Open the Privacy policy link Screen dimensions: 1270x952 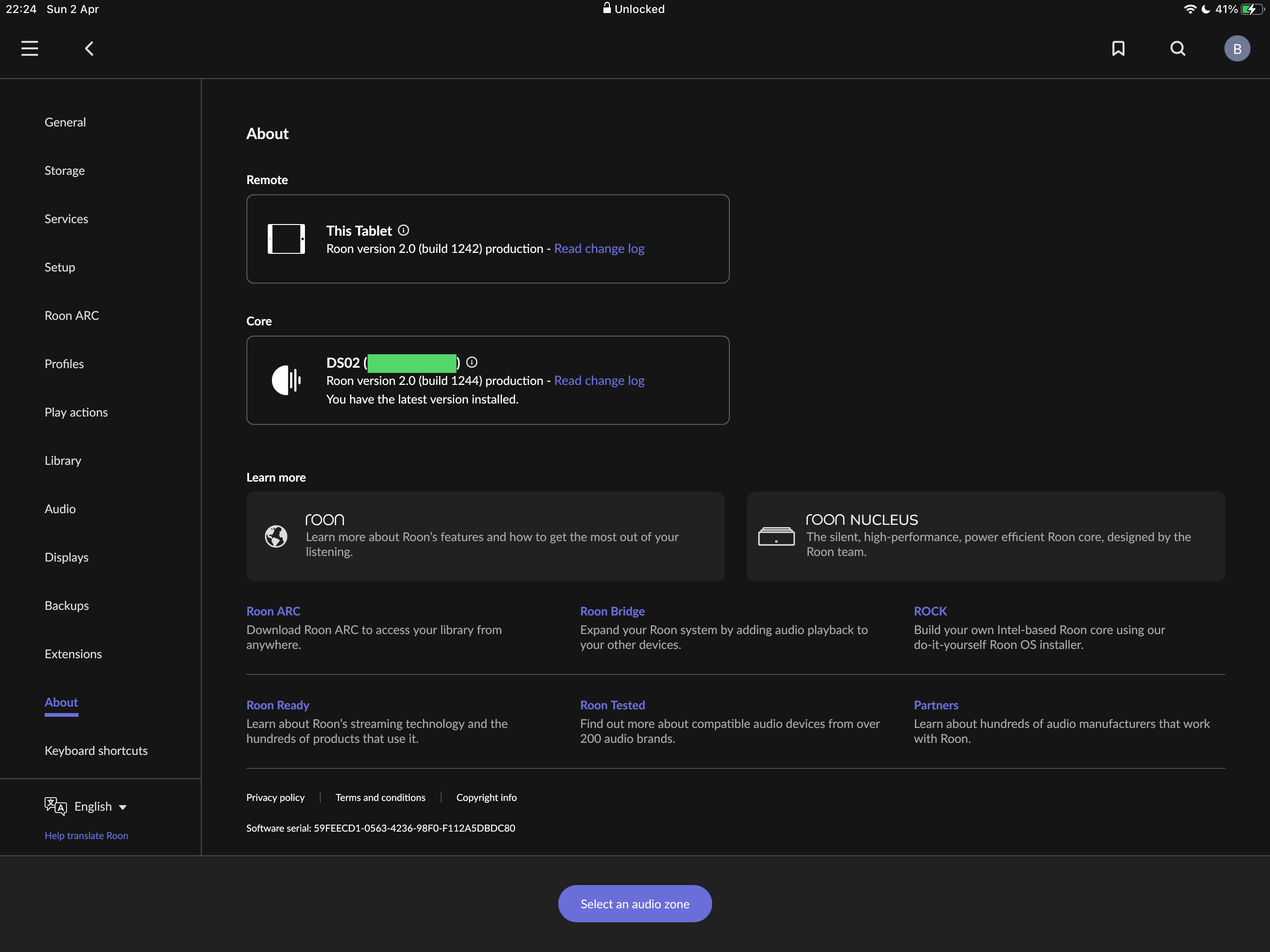[275, 798]
